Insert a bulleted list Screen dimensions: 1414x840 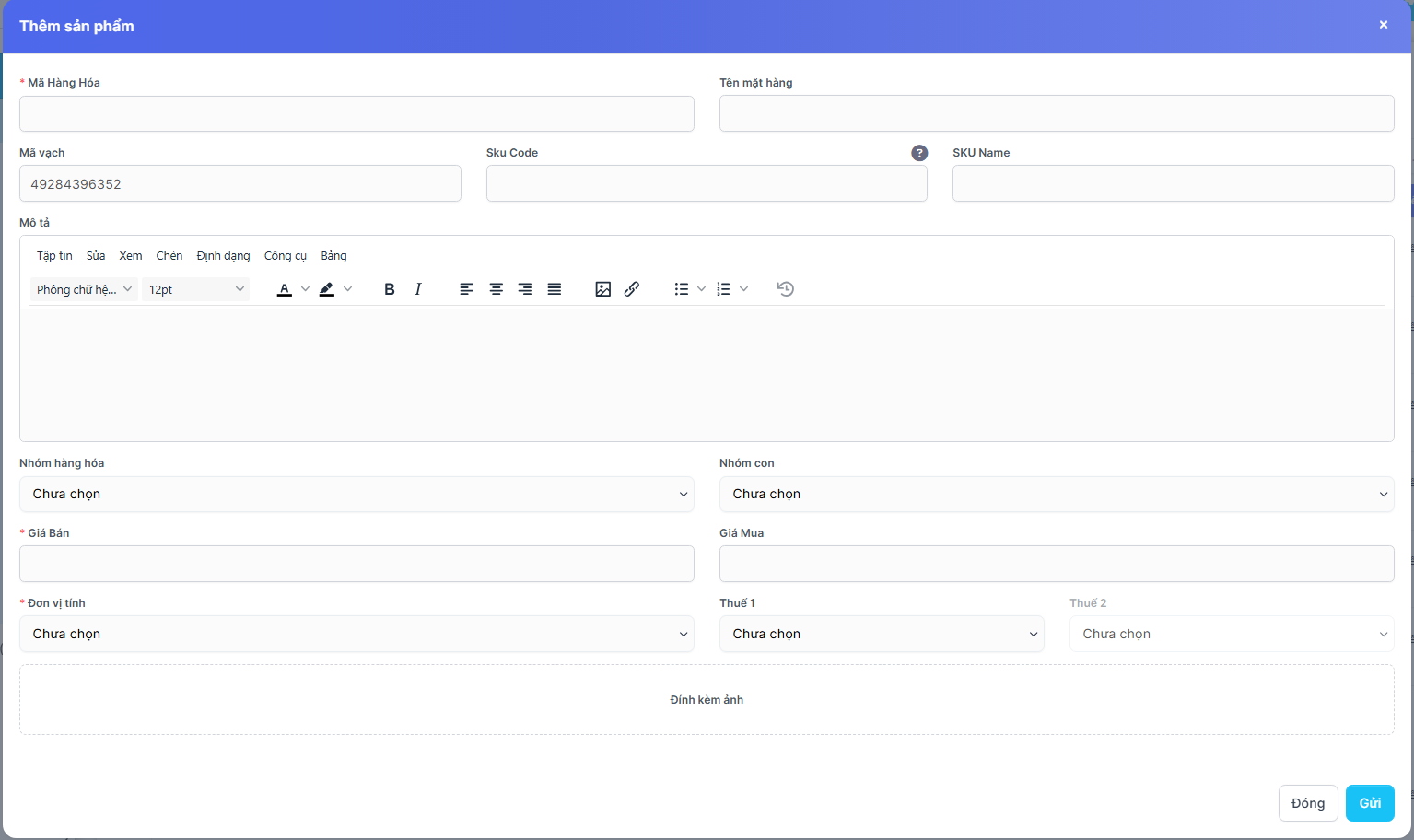[681, 289]
